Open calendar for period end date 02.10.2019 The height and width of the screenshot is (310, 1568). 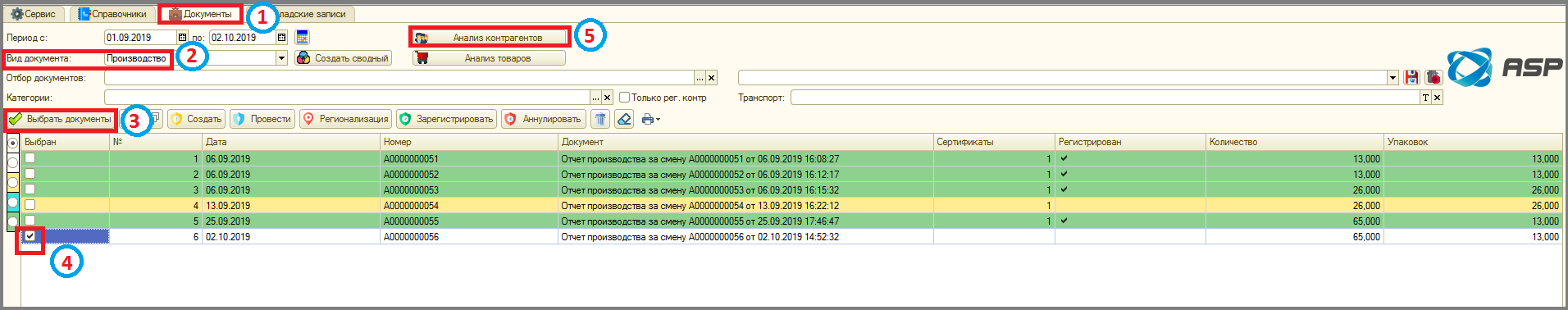pos(281,37)
